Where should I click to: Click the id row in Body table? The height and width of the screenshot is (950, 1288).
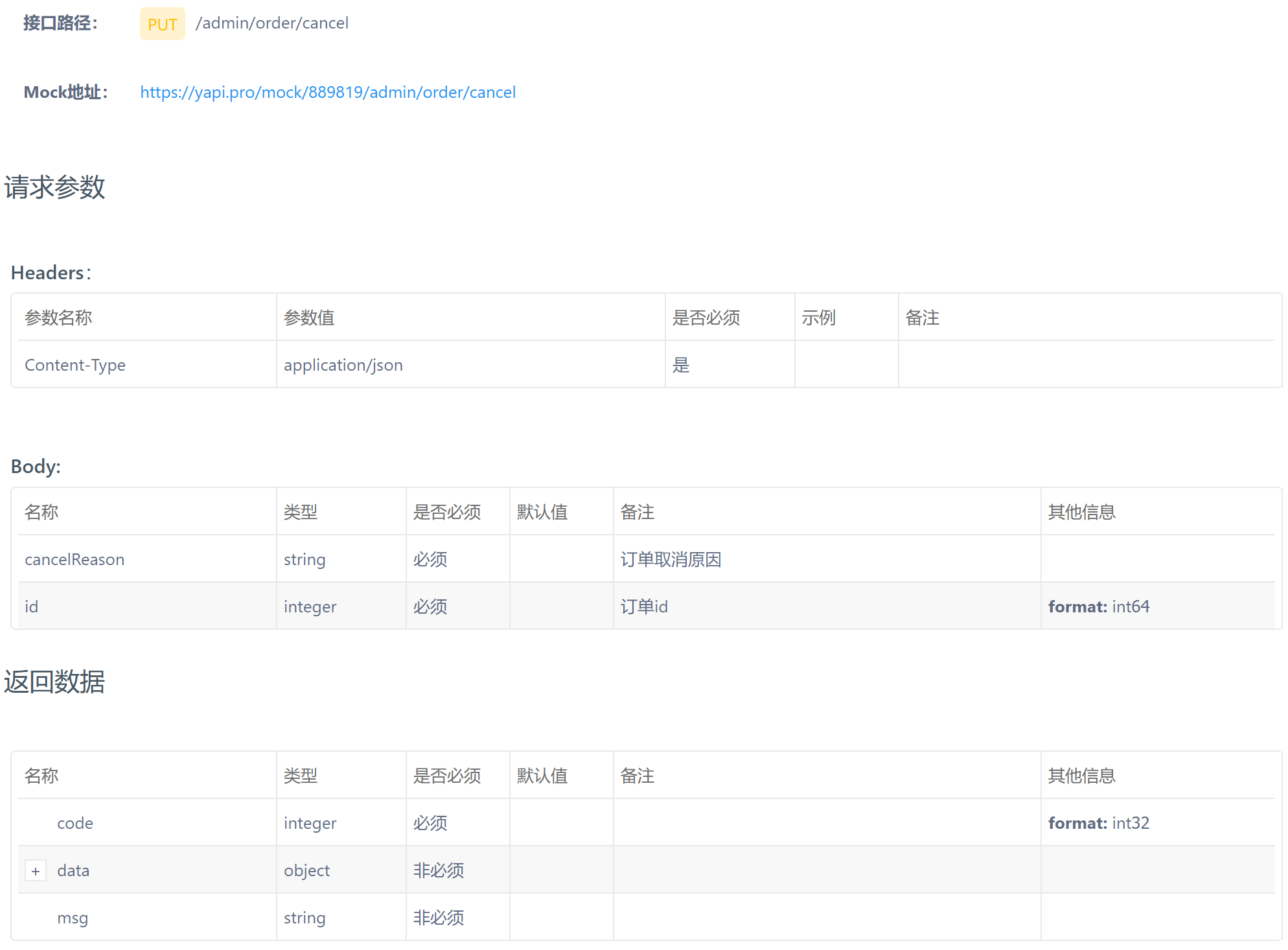pos(31,607)
